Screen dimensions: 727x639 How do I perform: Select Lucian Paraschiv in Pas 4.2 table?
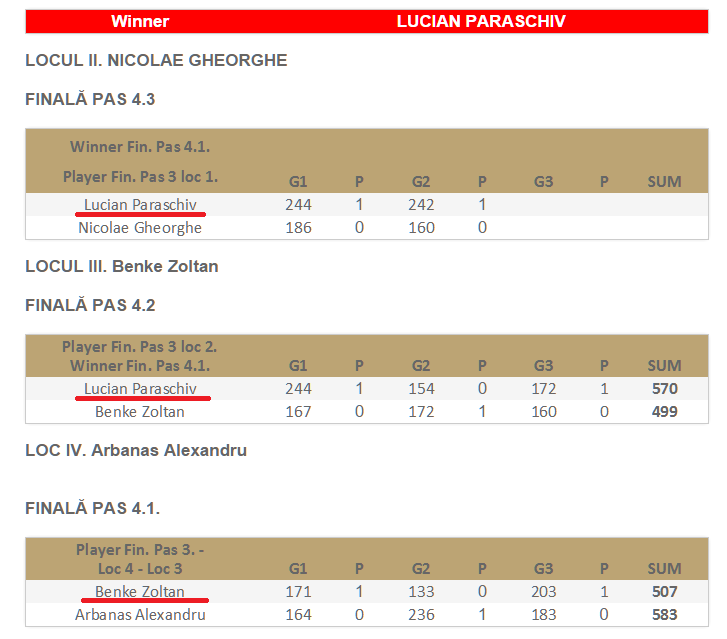pos(140,389)
